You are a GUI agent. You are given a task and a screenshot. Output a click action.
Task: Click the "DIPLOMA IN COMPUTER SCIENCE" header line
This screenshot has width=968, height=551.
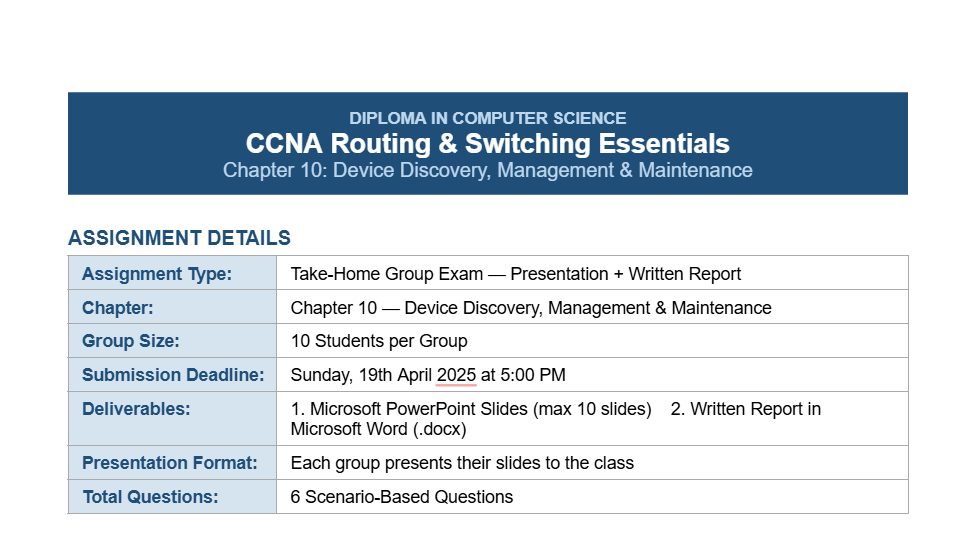tap(488, 118)
